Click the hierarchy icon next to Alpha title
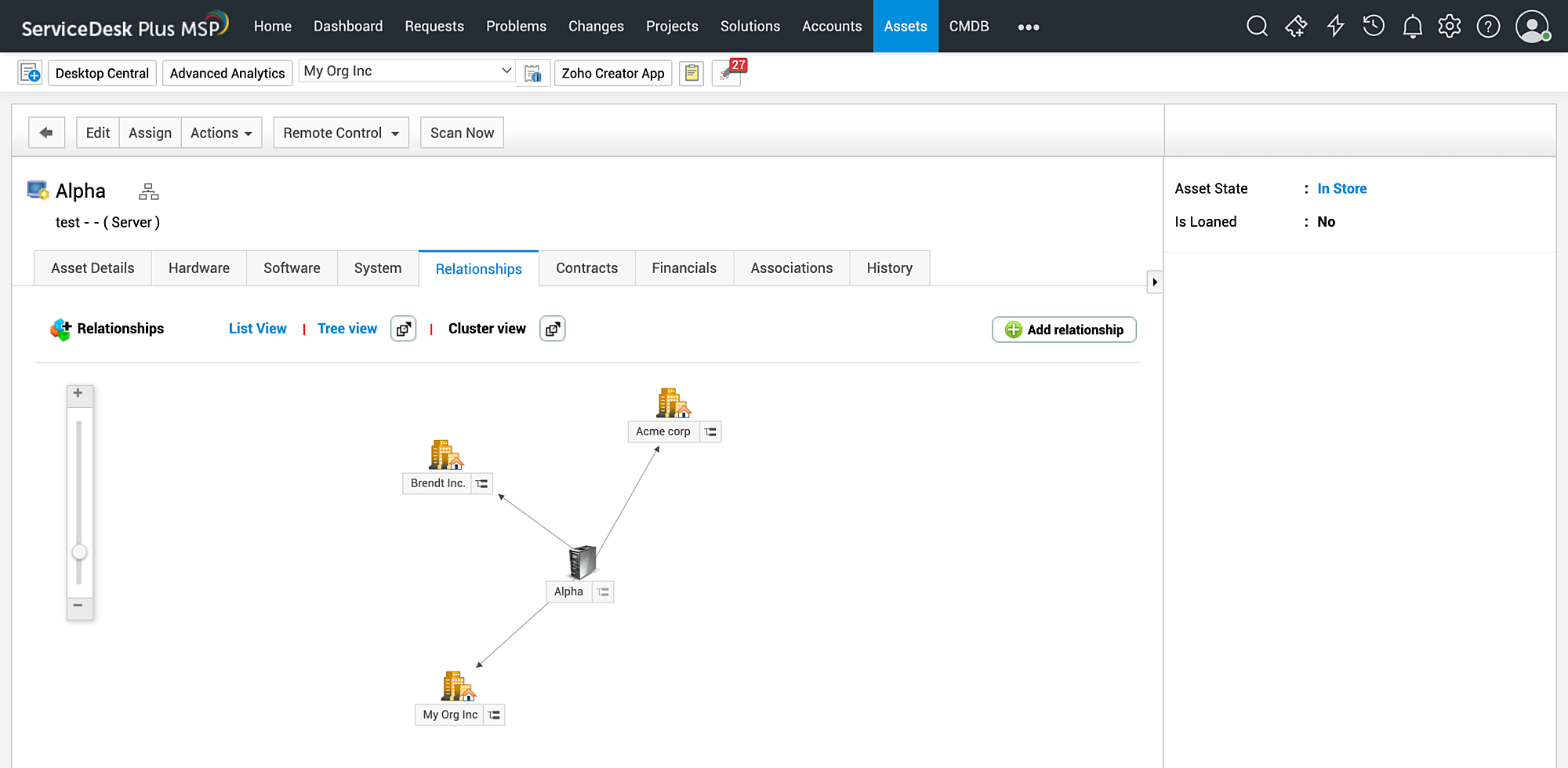This screenshot has height=768, width=1568. pyautogui.click(x=148, y=191)
